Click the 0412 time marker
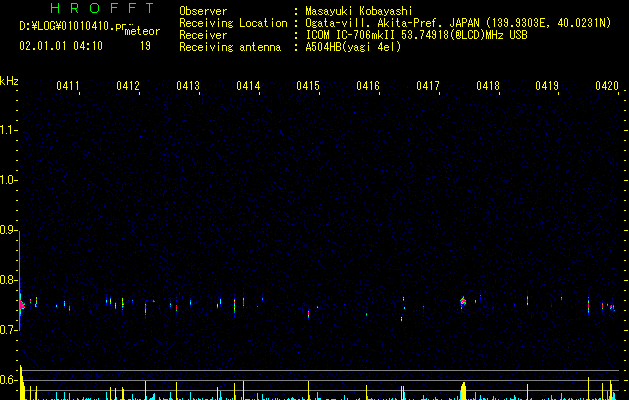The image size is (629, 400). pyautogui.click(x=128, y=86)
